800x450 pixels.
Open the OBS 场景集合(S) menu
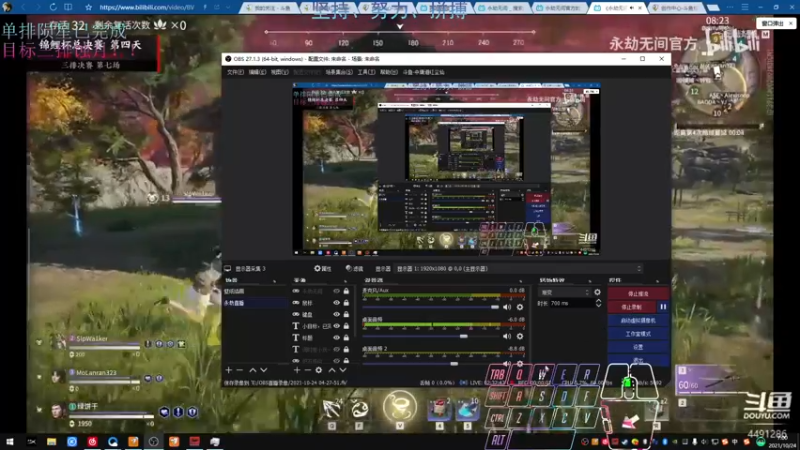click(339, 72)
